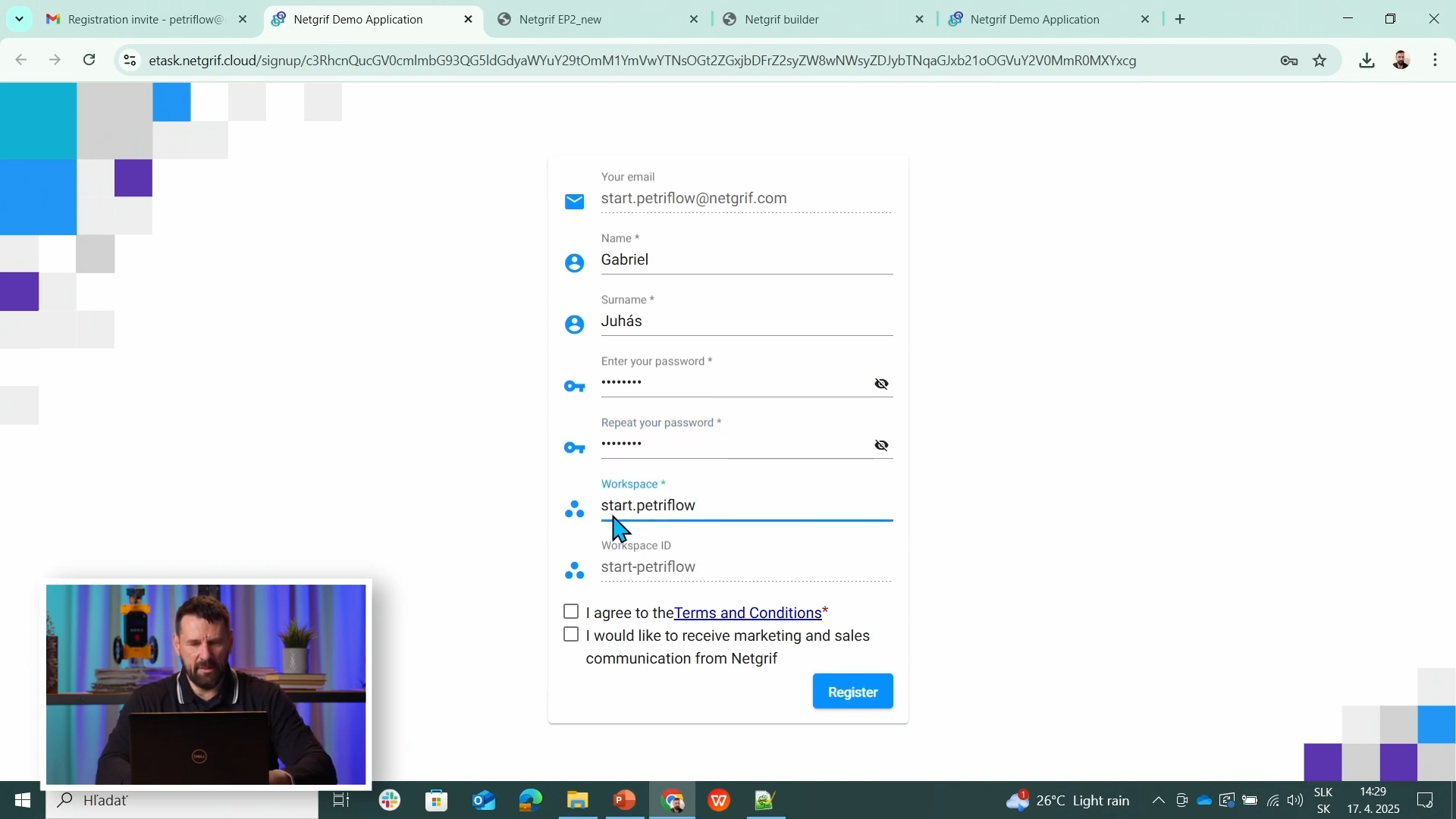Open Microsoft Edge from taskbar
The height and width of the screenshot is (819, 1456).
coord(531,800)
